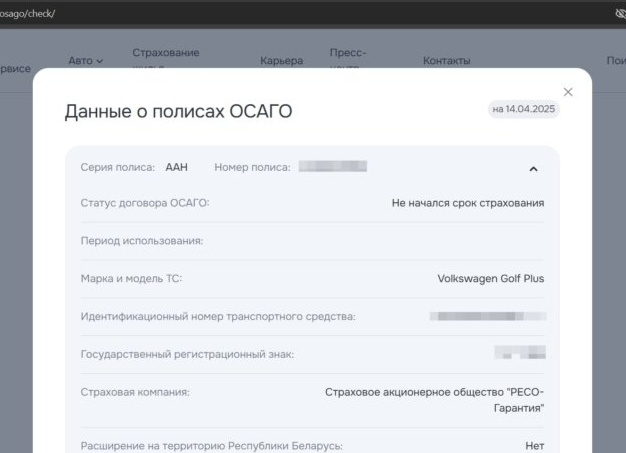Click the label Период использования
Screen dimensions: 626x453
(142, 241)
